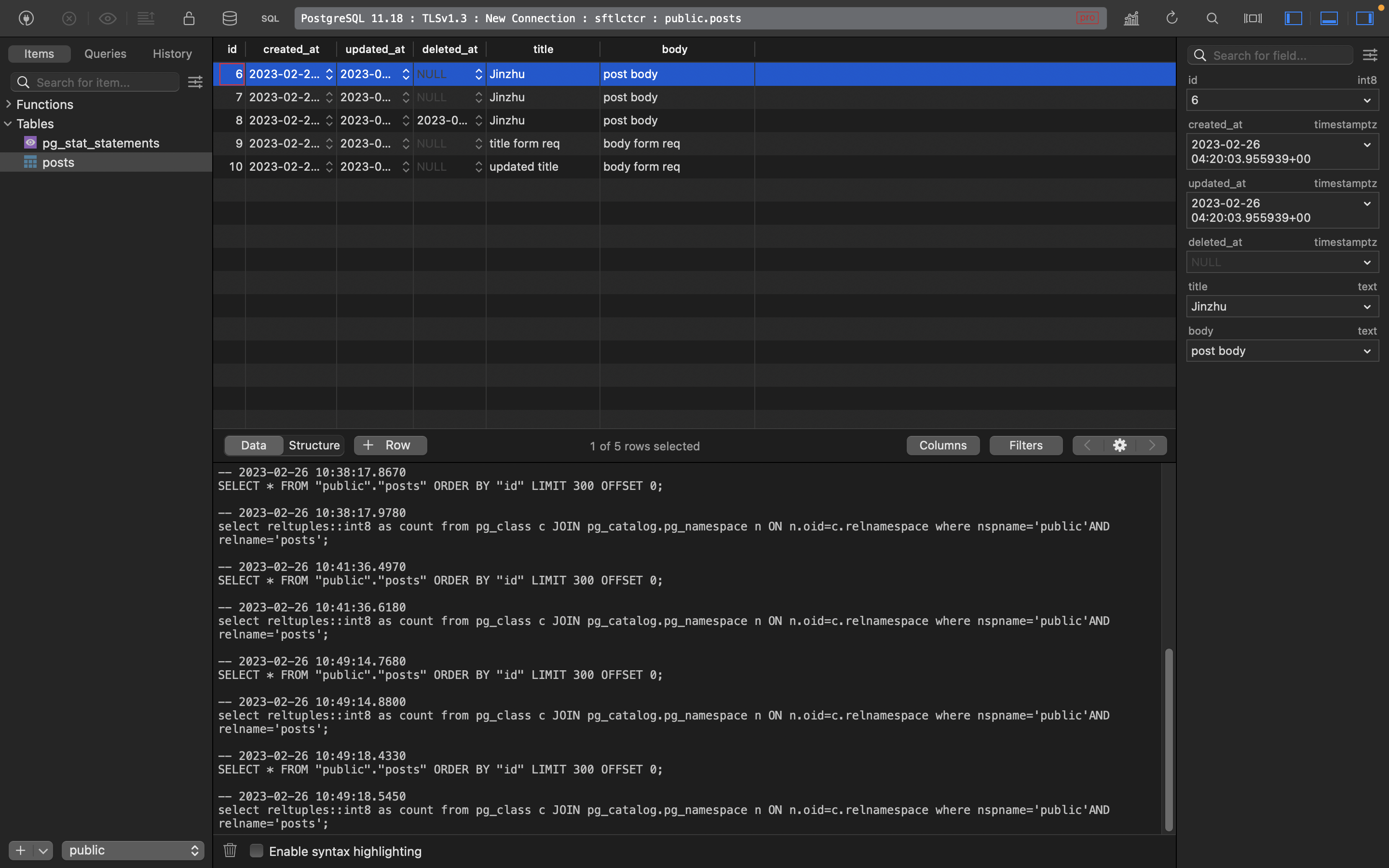The height and width of the screenshot is (868, 1389).
Task: Step the deleted_at value with its stepper control
Action: click(x=479, y=73)
